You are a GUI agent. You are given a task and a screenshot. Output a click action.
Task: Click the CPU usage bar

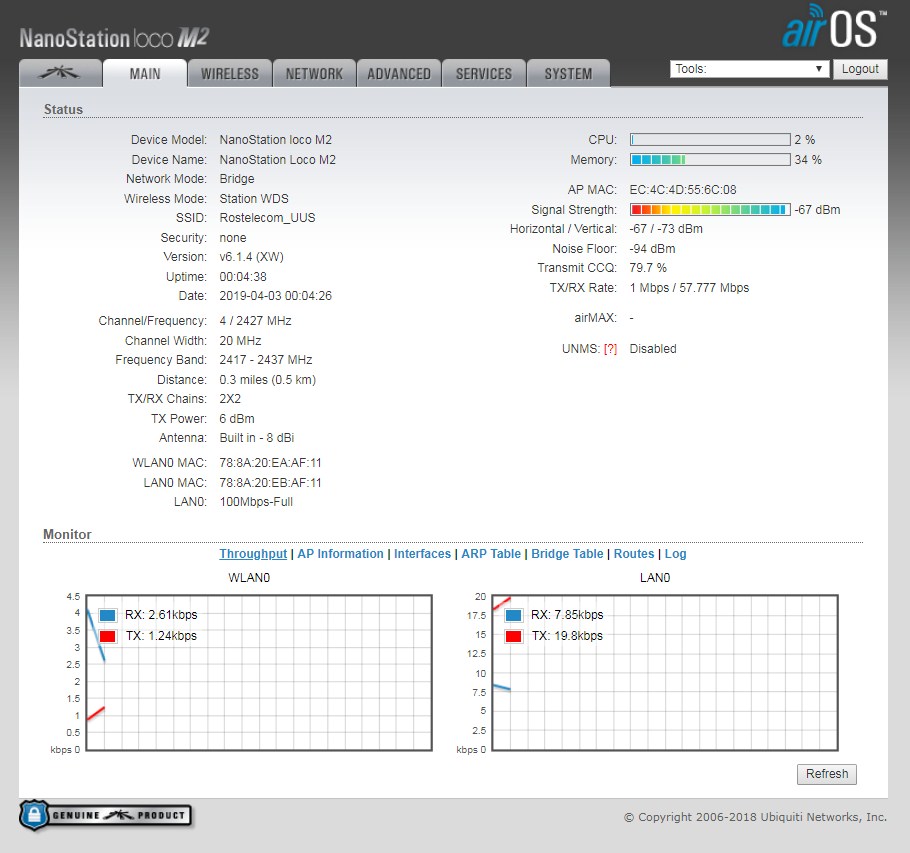710,140
